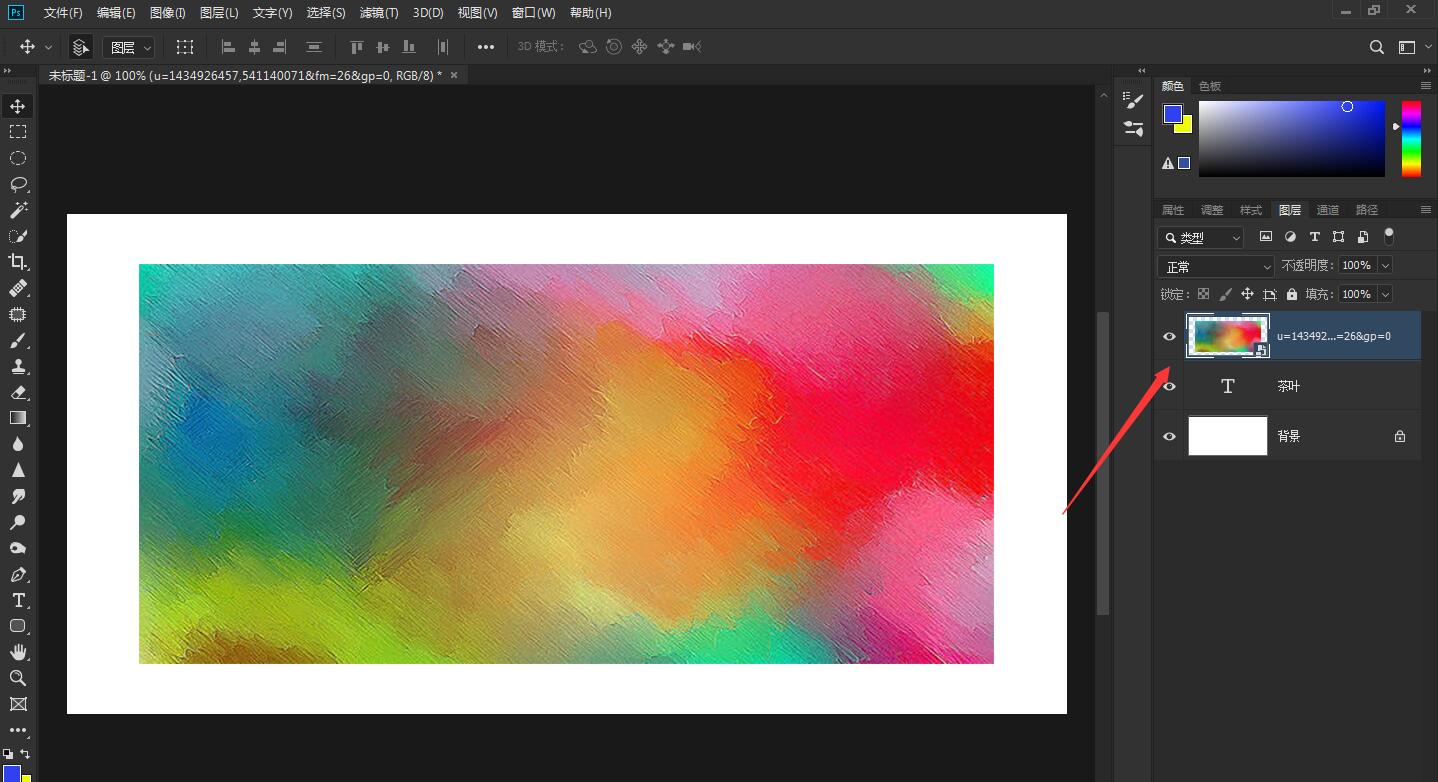Select the Eraser tool
The height and width of the screenshot is (782, 1438).
tap(18, 392)
